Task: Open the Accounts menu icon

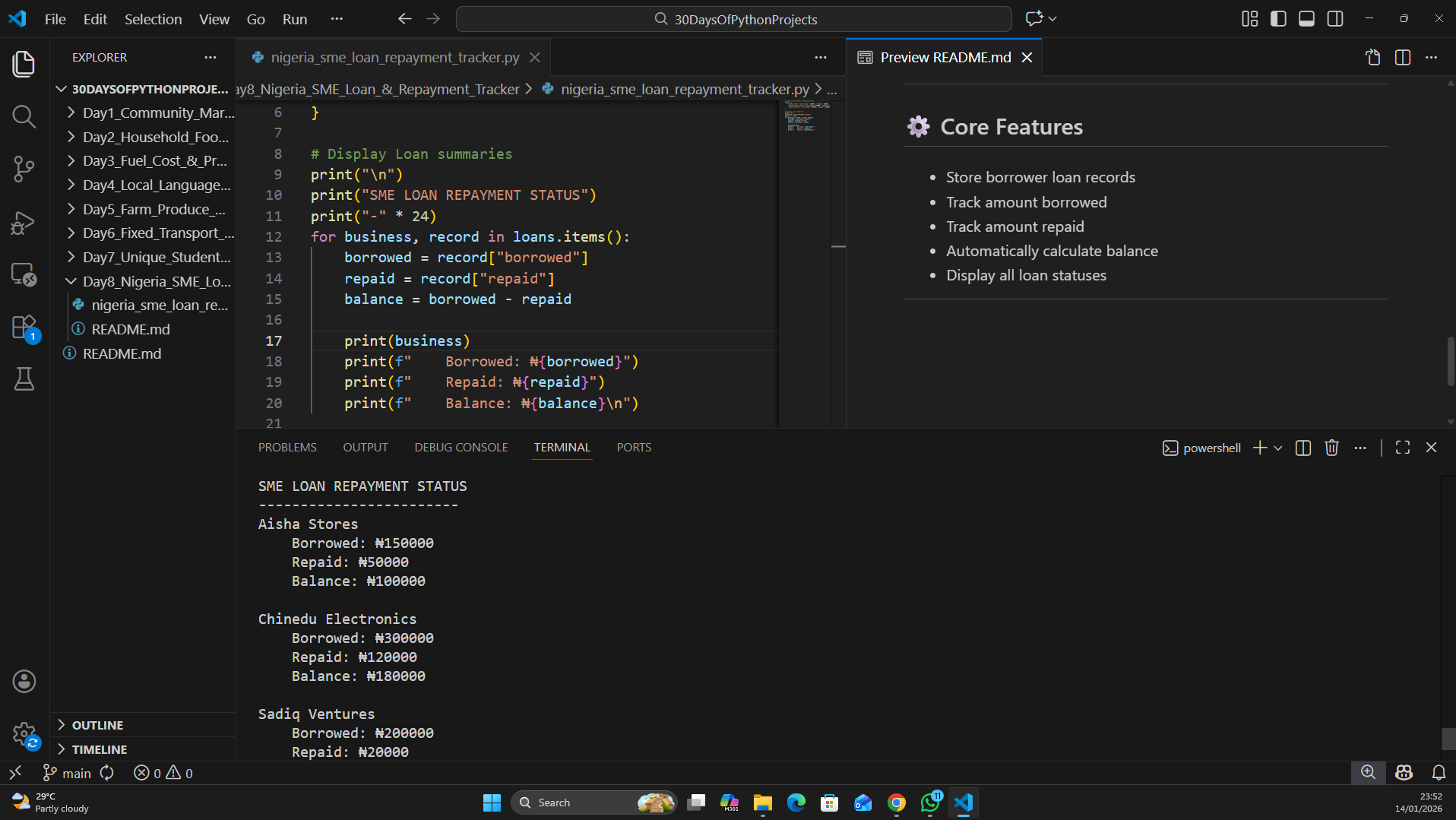Action: [24, 681]
